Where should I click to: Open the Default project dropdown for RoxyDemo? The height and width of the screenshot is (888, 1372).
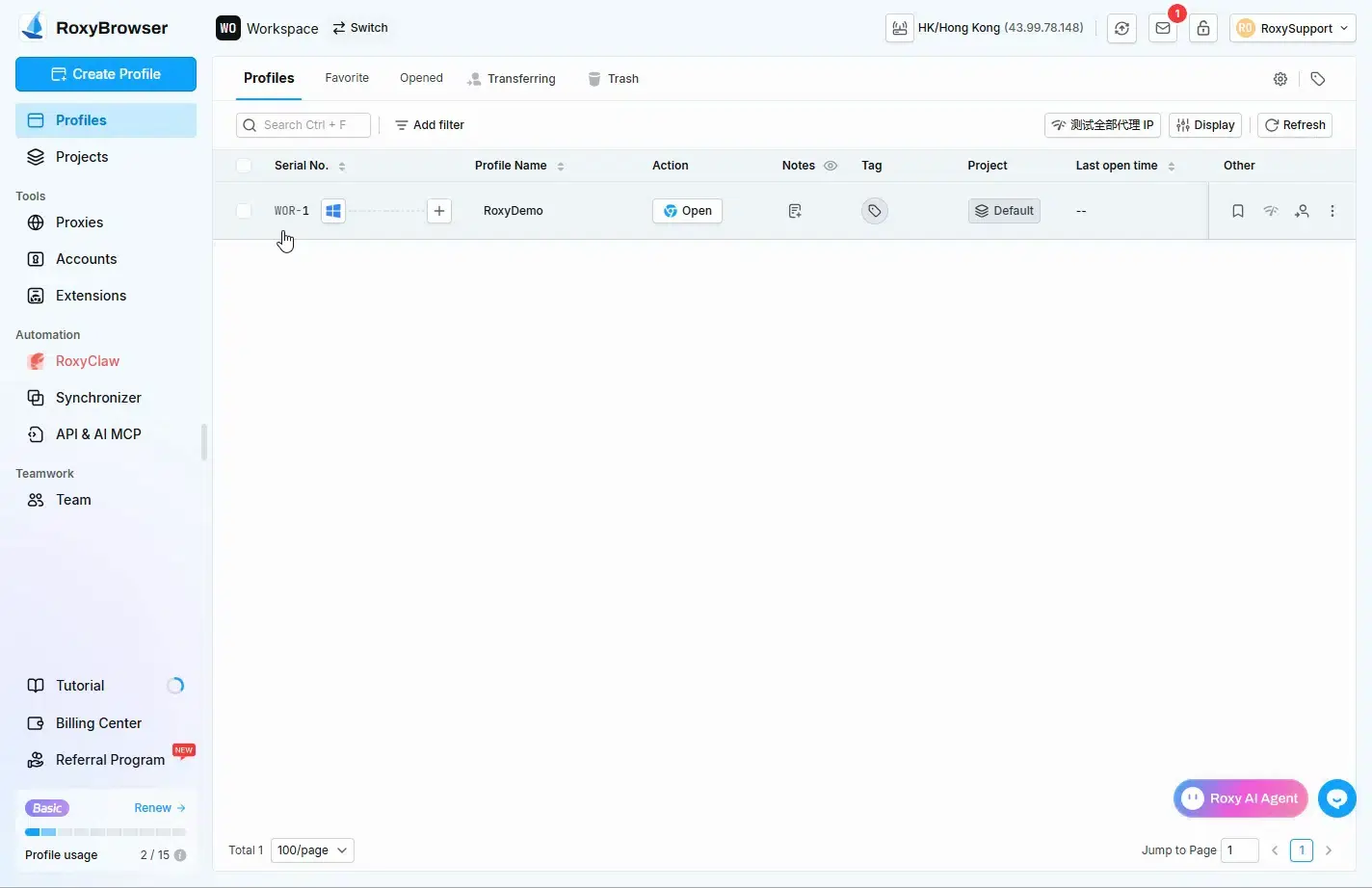[x=1004, y=211]
